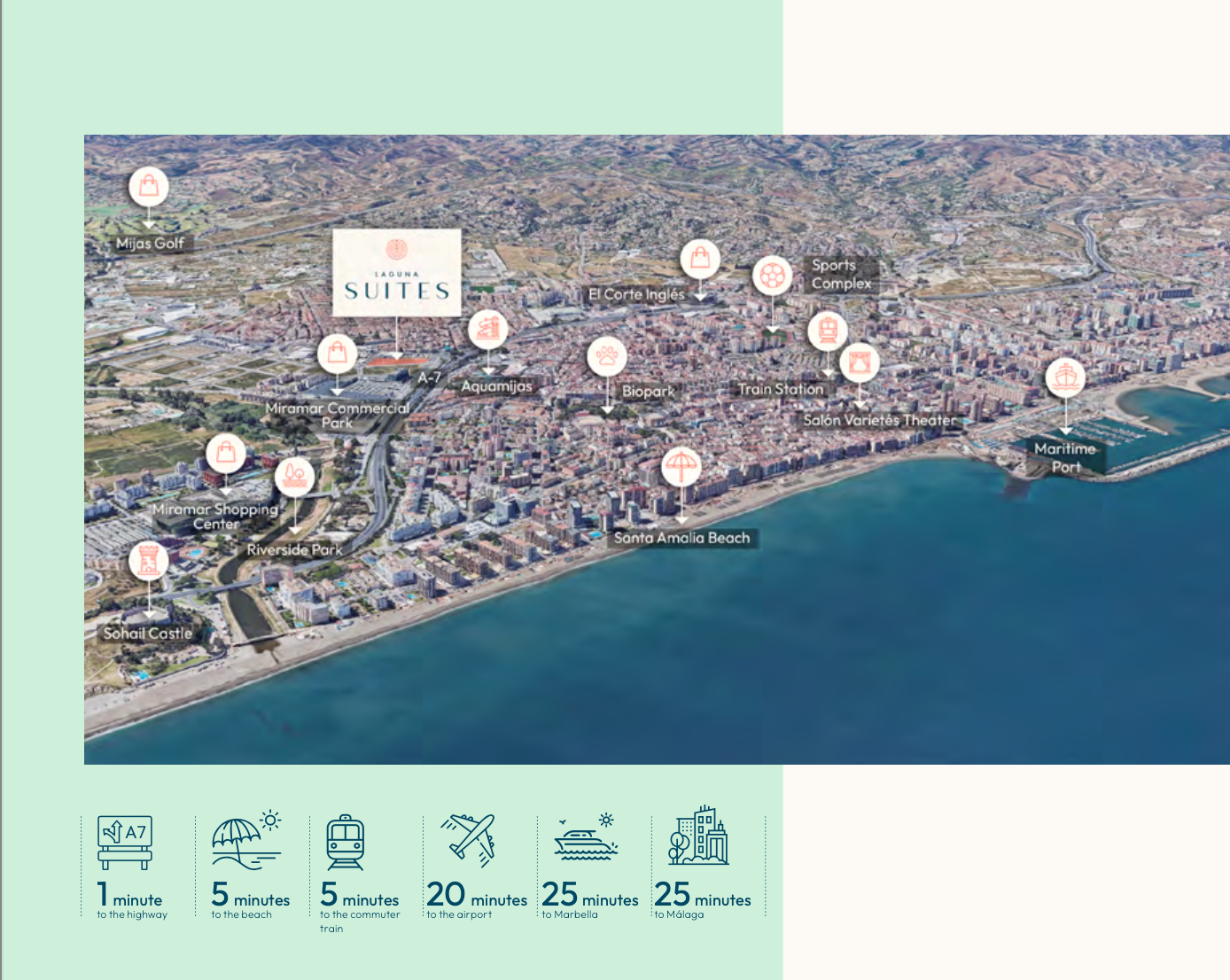Select the El Corte Inglés bag pin
1230x980 pixels.
(700, 259)
